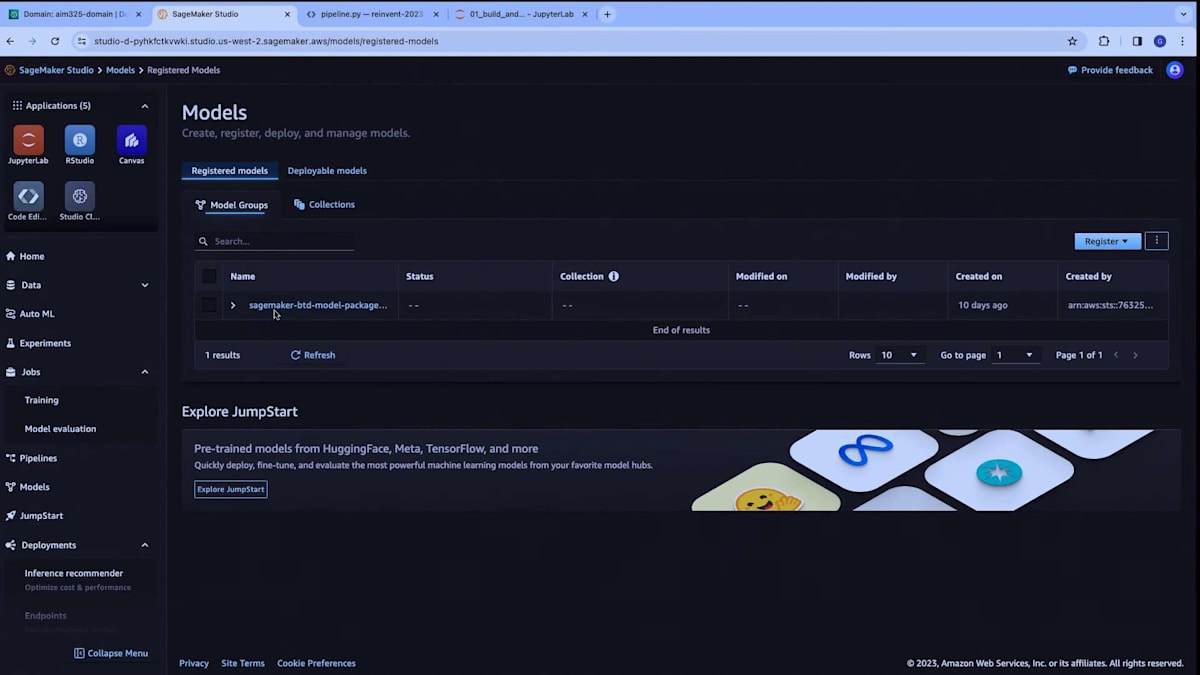Open a new browser tab

(x=607, y=14)
